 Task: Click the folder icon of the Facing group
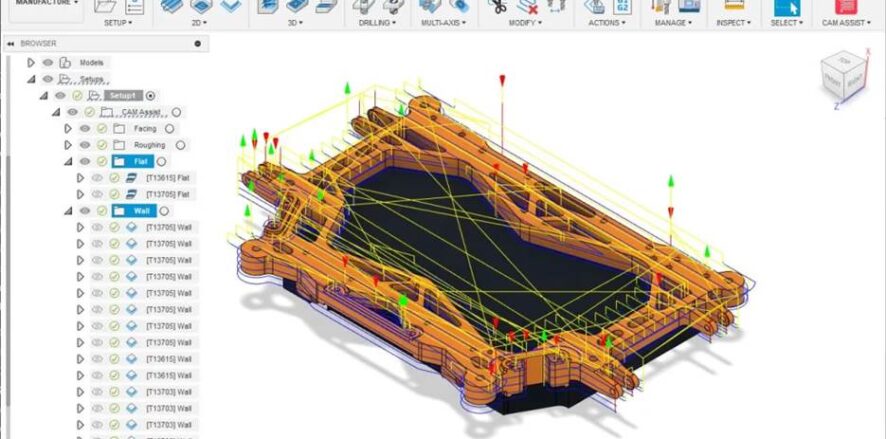point(119,129)
